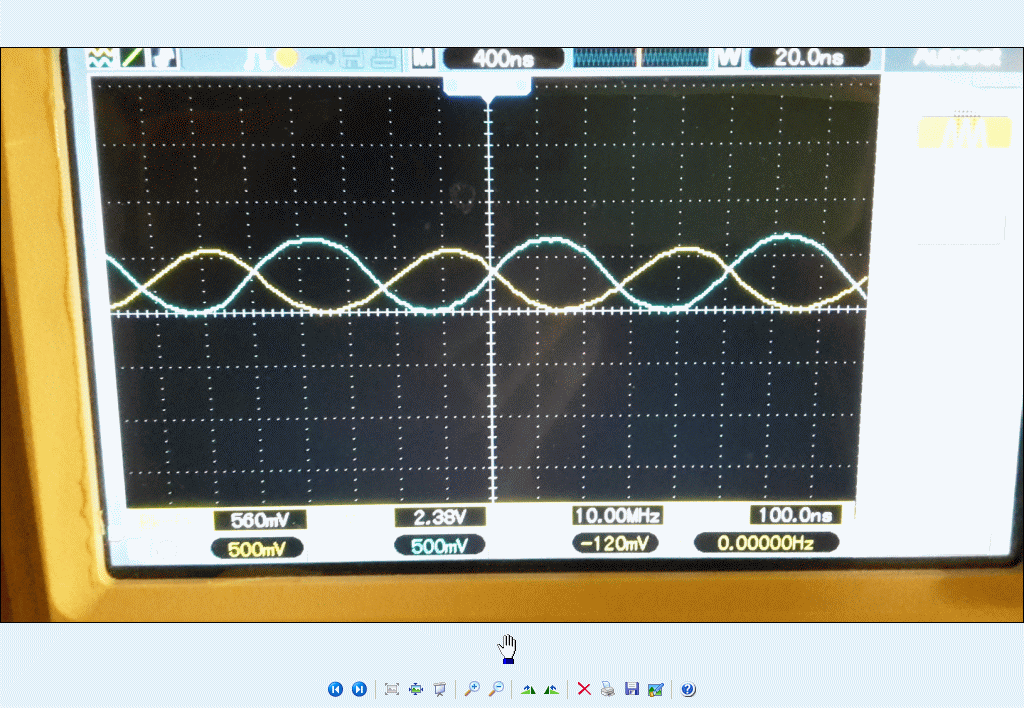Click the yellow 500mV channel label

pos(257,547)
